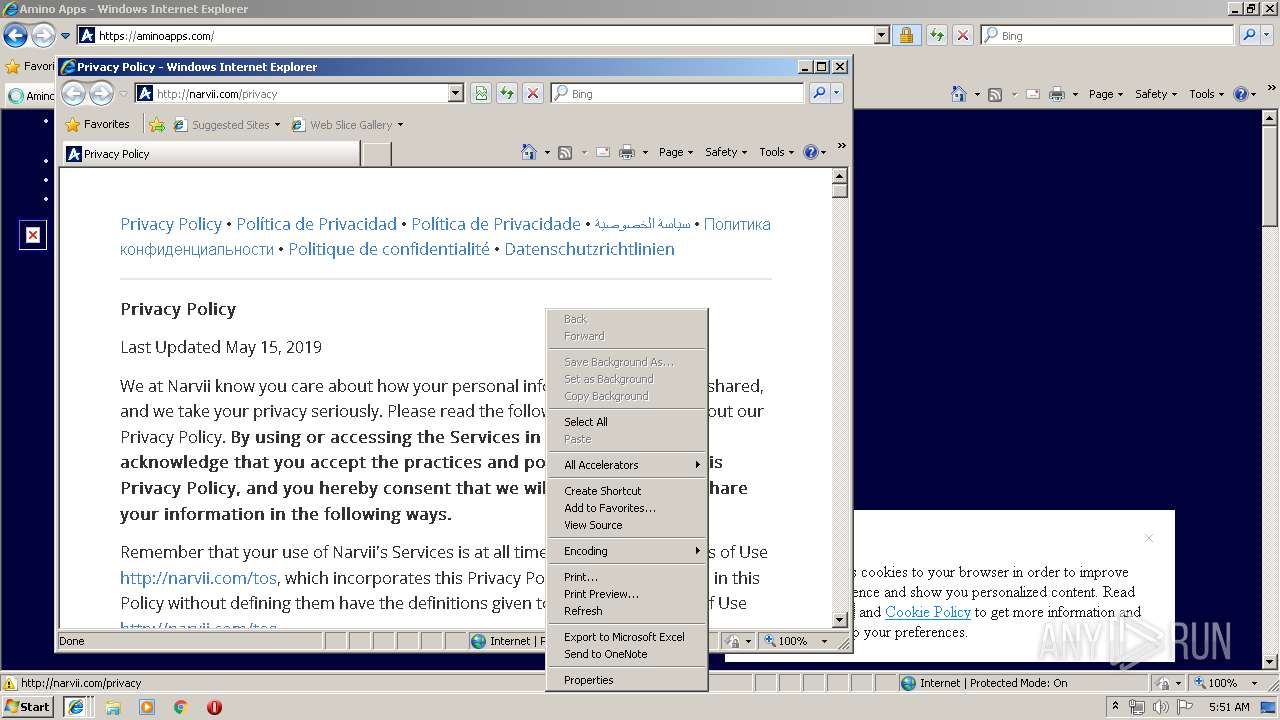Click Bing search box in Privacy Policy window
Image resolution: width=1280 pixels, height=720 pixels.
point(677,93)
